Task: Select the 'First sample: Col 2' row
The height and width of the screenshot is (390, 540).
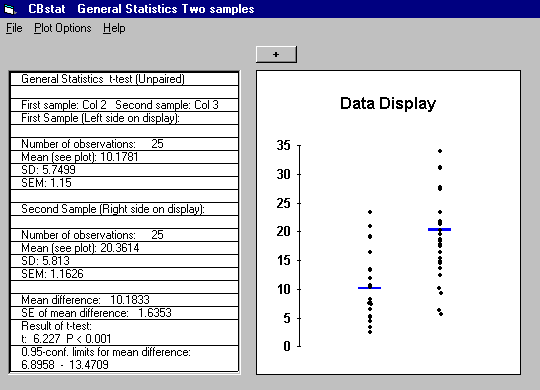Action: tap(124, 105)
